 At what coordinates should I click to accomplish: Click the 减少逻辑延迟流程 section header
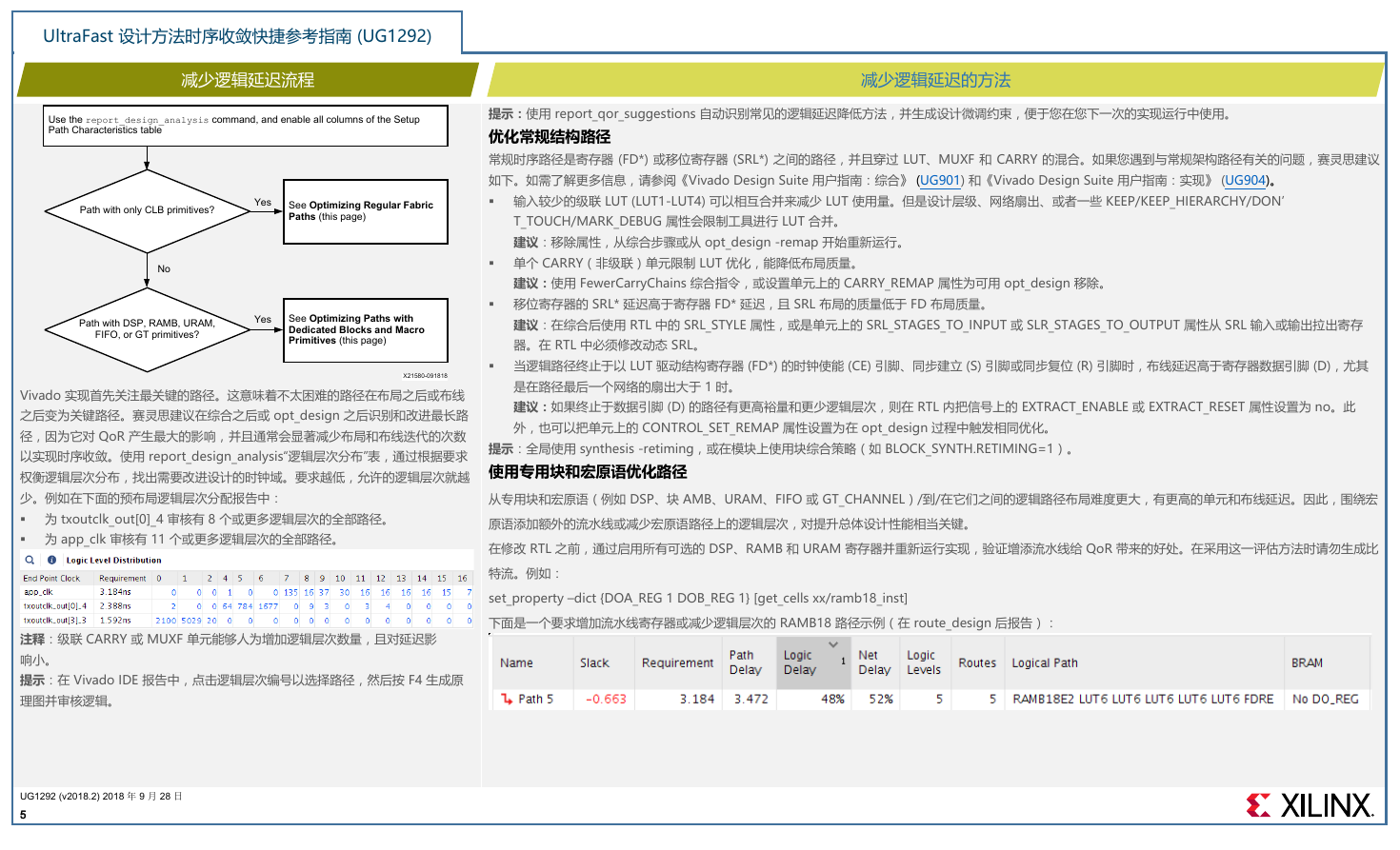[x=248, y=80]
